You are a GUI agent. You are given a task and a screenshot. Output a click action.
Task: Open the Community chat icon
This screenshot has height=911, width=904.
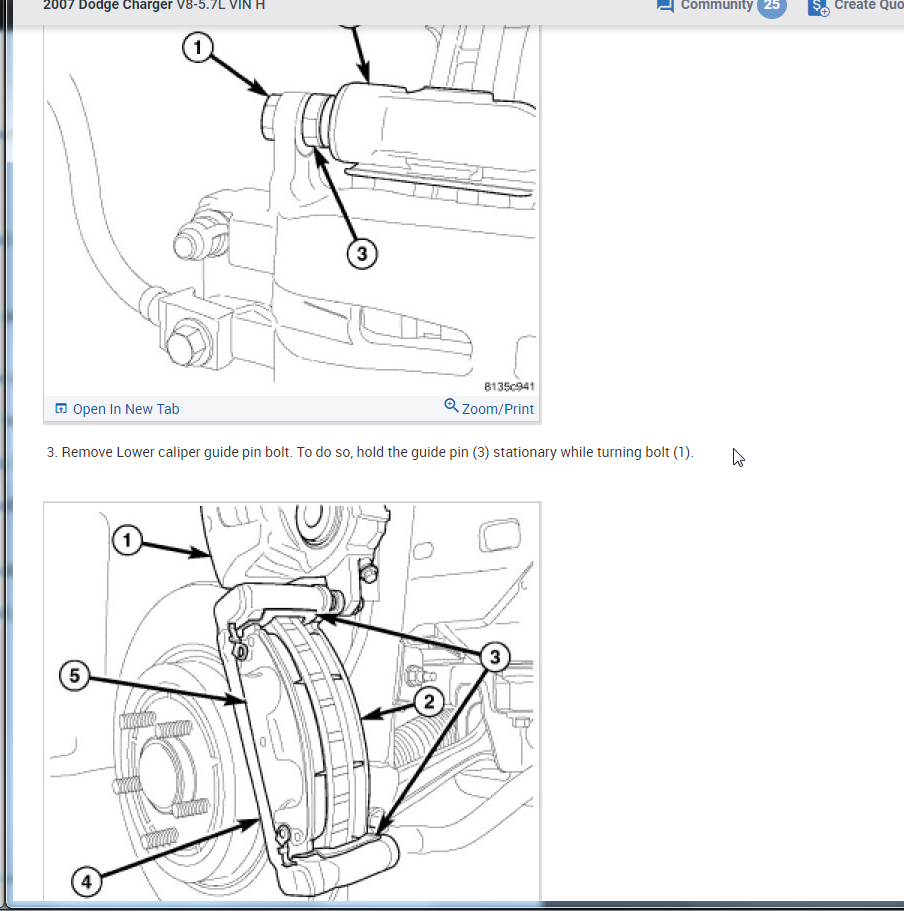(x=665, y=6)
